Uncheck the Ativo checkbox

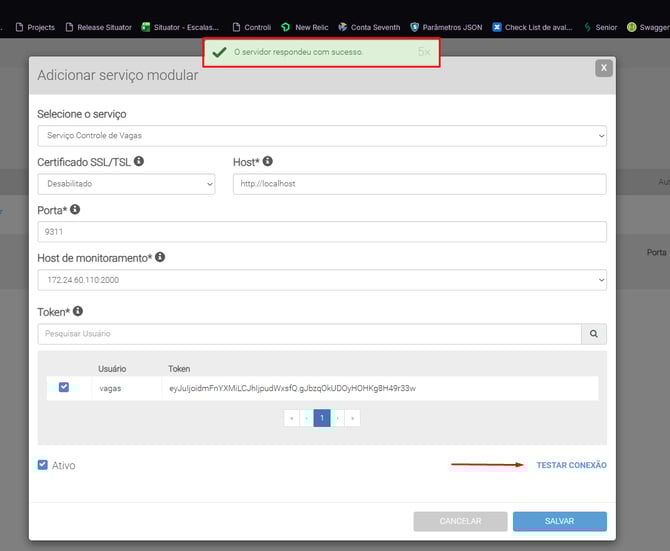[42, 465]
